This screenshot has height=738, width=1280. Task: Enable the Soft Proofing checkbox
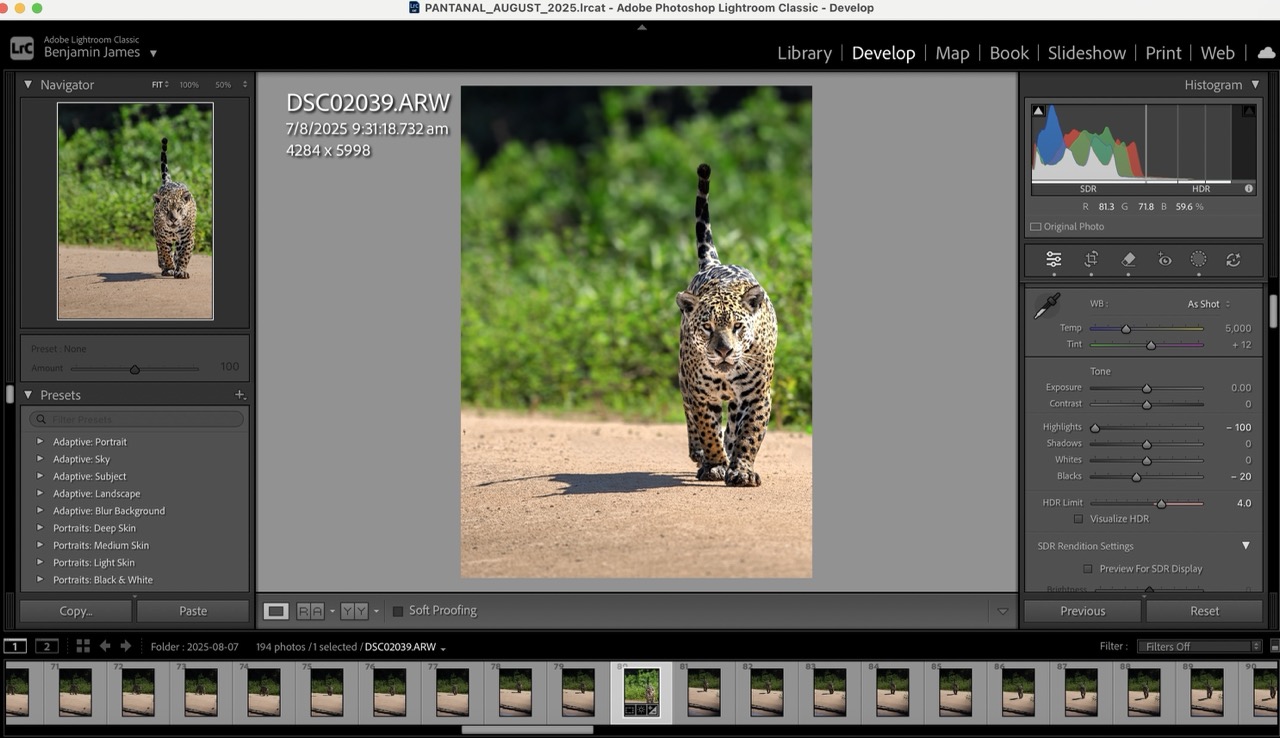point(398,611)
